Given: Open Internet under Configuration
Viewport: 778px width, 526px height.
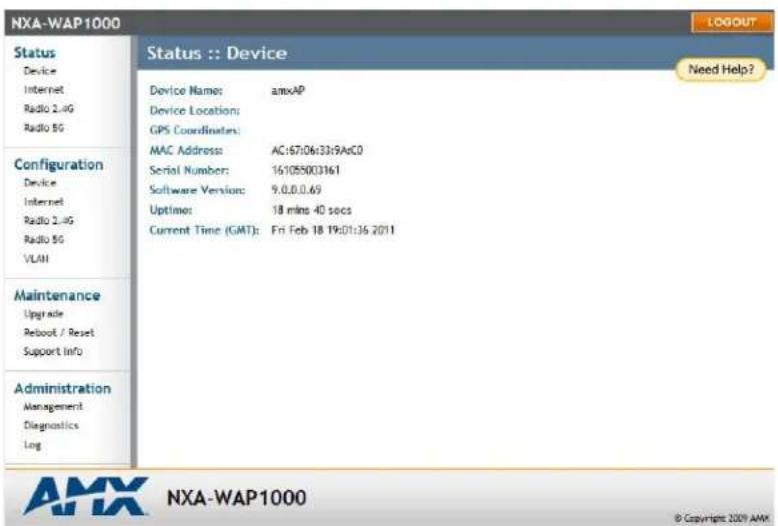Looking at the screenshot, I should click(x=44, y=201).
